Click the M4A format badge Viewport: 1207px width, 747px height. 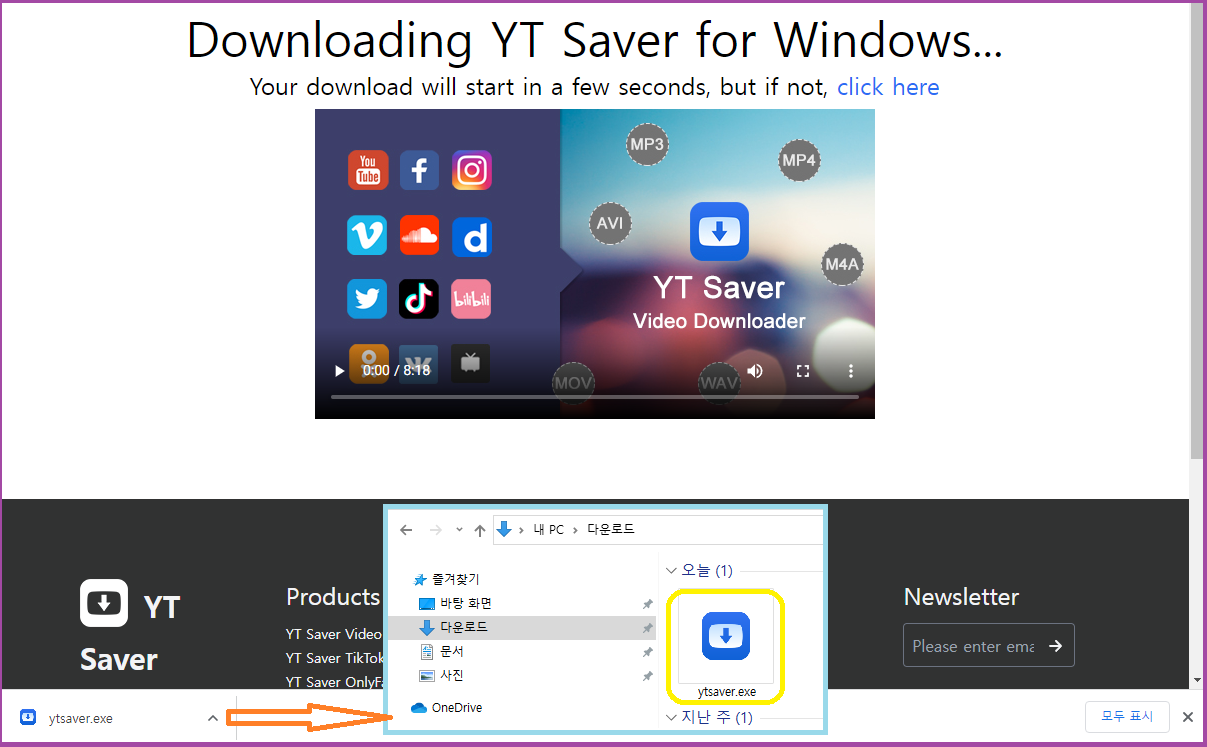[842, 264]
